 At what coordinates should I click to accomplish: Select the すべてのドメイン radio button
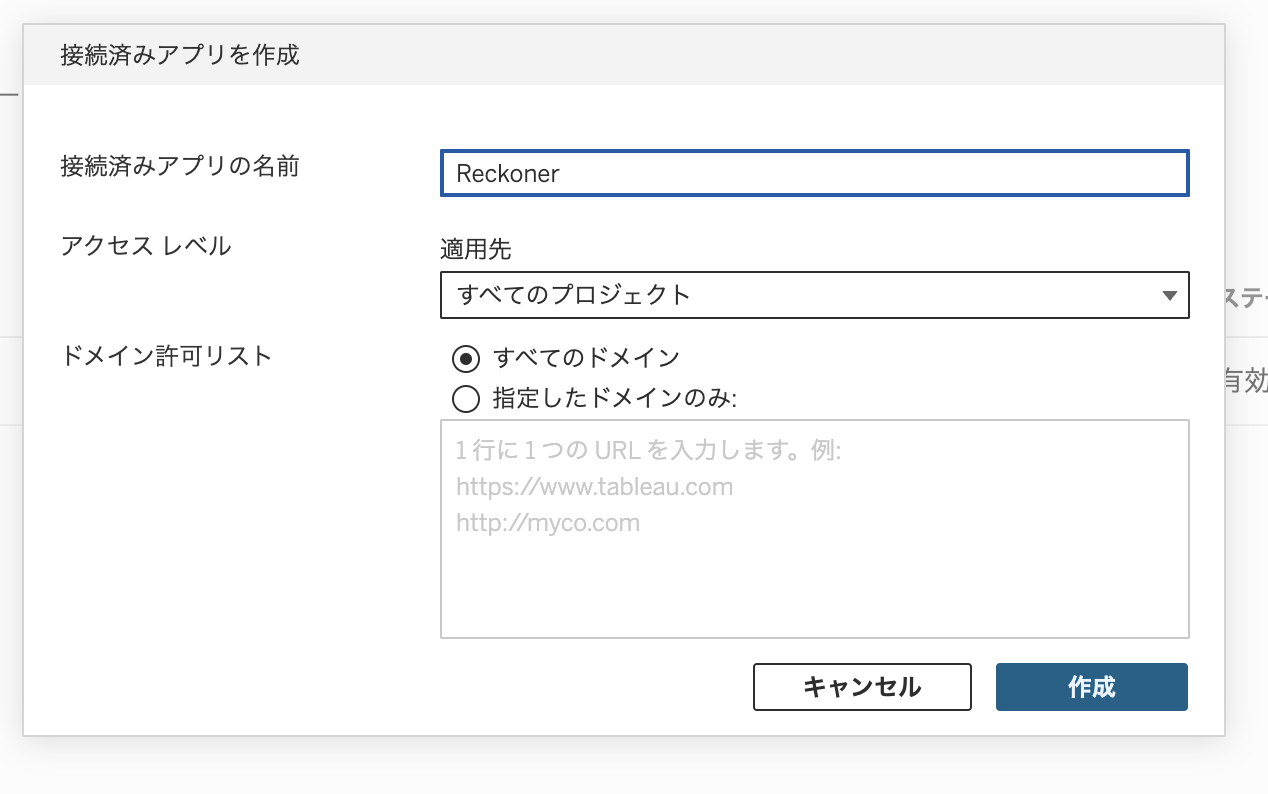point(466,358)
